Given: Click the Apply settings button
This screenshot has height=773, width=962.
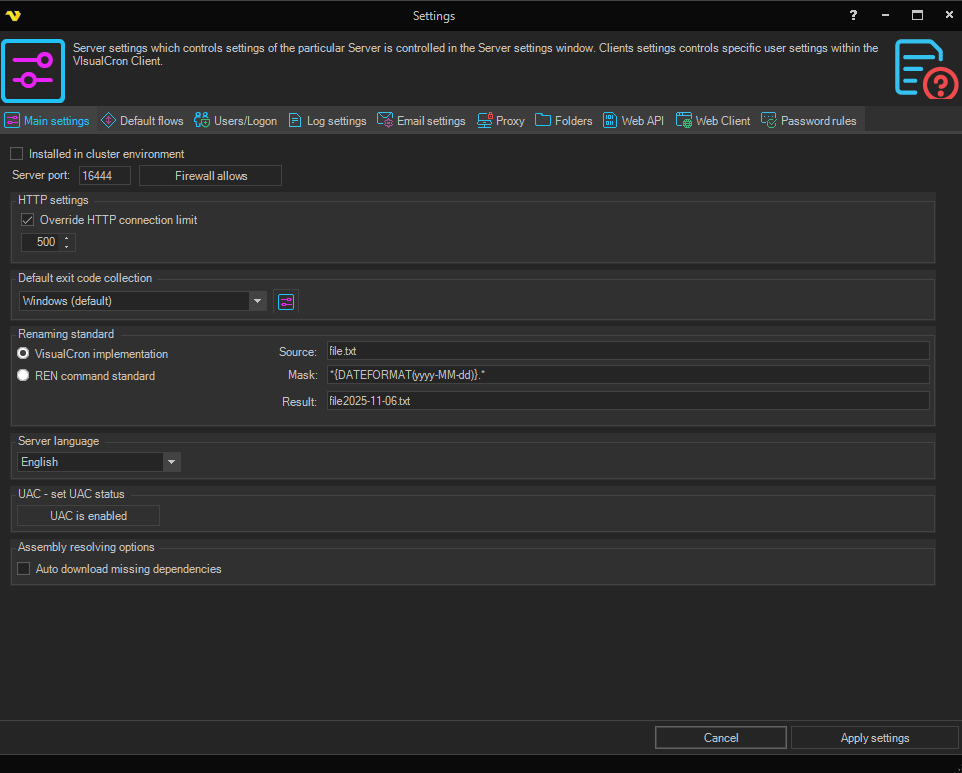Looking at the screenshot, I should pos(874,738).
